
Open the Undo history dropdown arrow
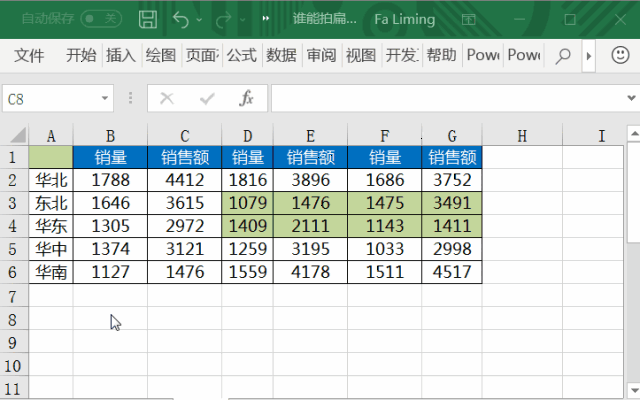coord(199,19)
